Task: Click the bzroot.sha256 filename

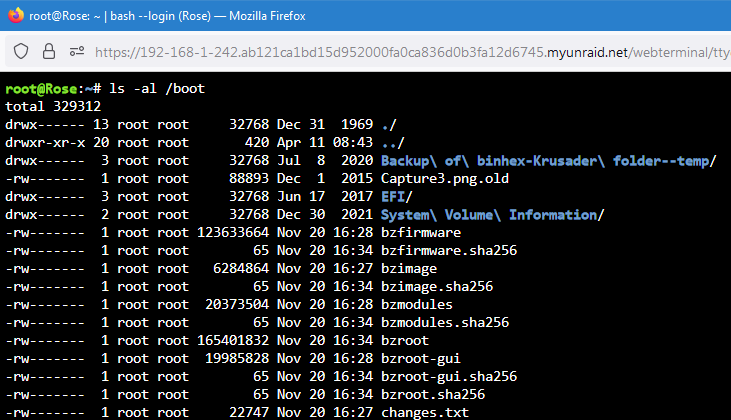Action: click(x=433, y=395)
